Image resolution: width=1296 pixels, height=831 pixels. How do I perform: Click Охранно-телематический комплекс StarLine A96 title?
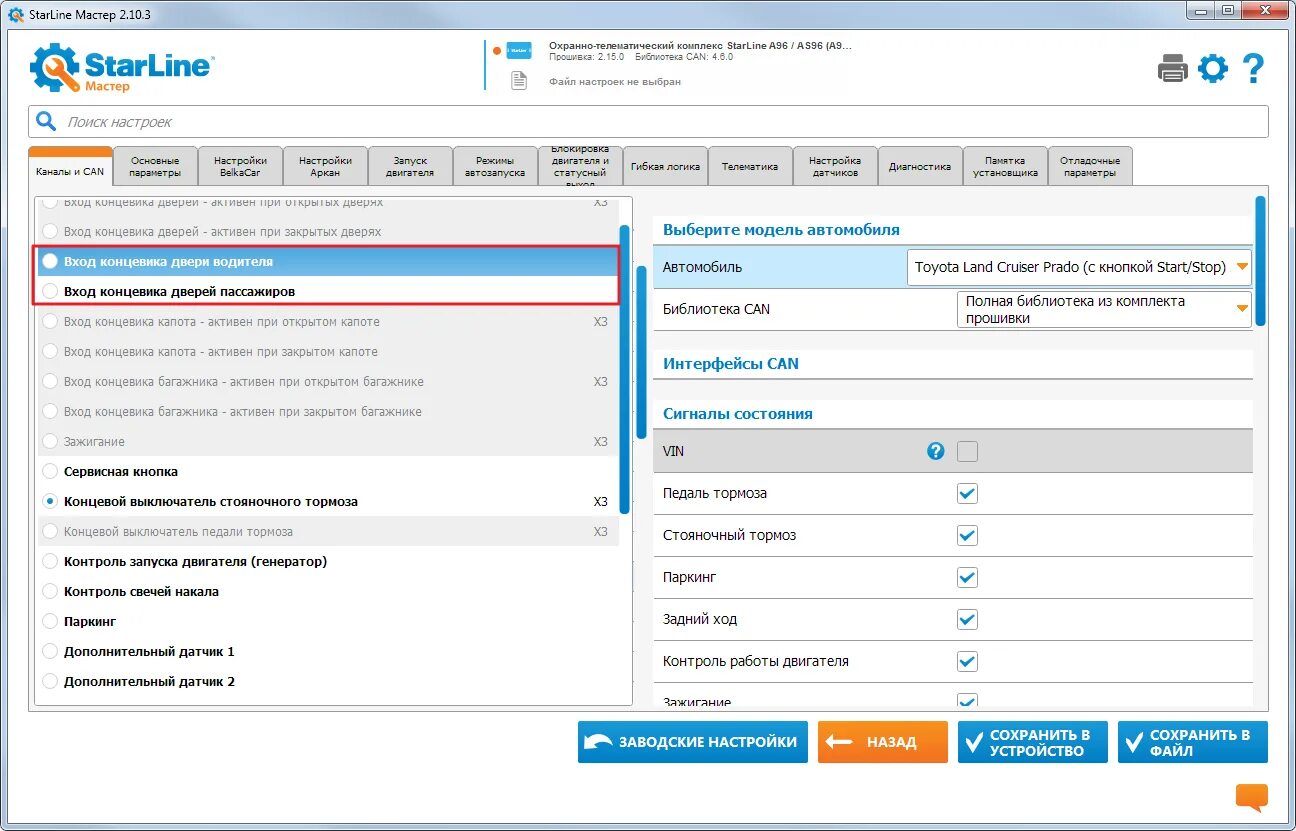click(x=700, y=46)
